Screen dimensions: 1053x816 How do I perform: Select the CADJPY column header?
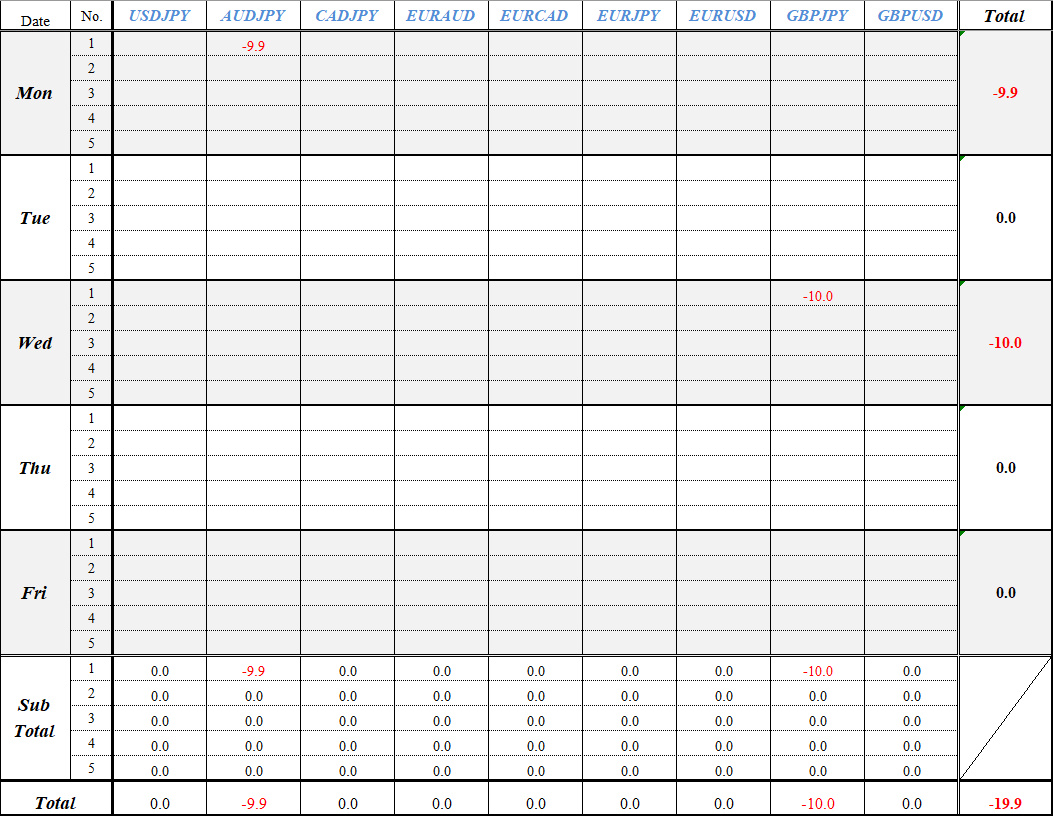coord(347,16)
